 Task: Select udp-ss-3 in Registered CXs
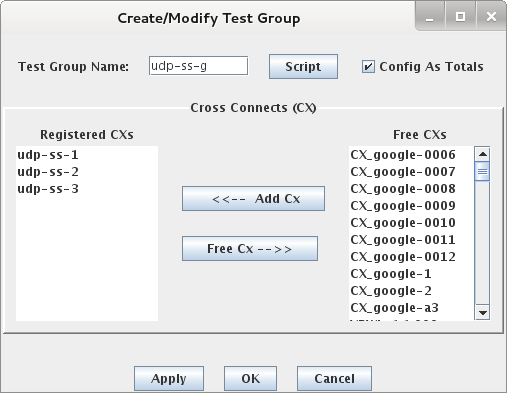(x=87, y=189)
